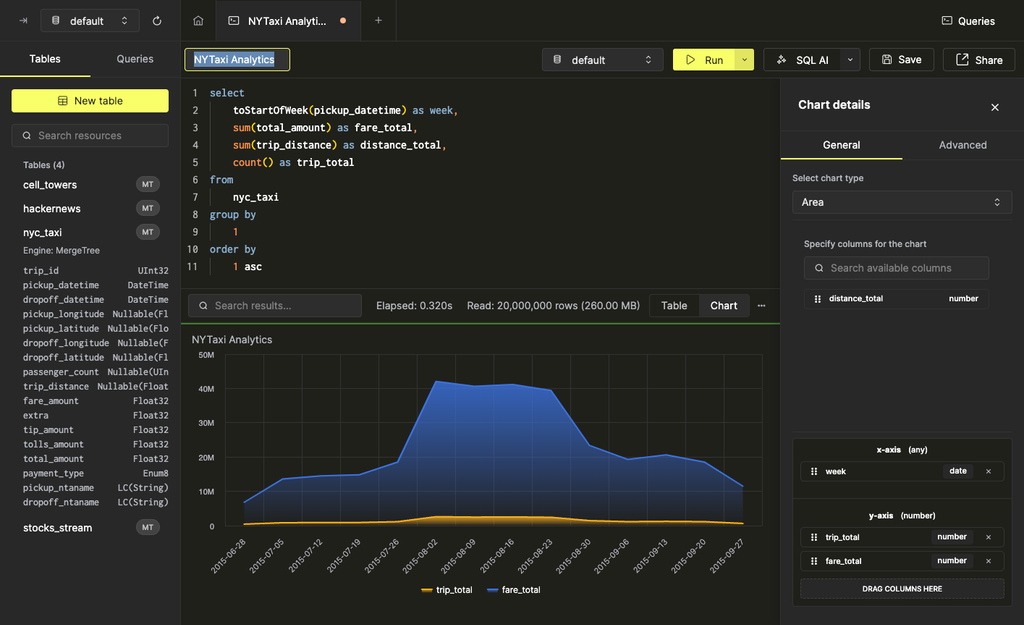Click the Share icon in the toolbar
1024x625 pixels.
coord(978,59)
